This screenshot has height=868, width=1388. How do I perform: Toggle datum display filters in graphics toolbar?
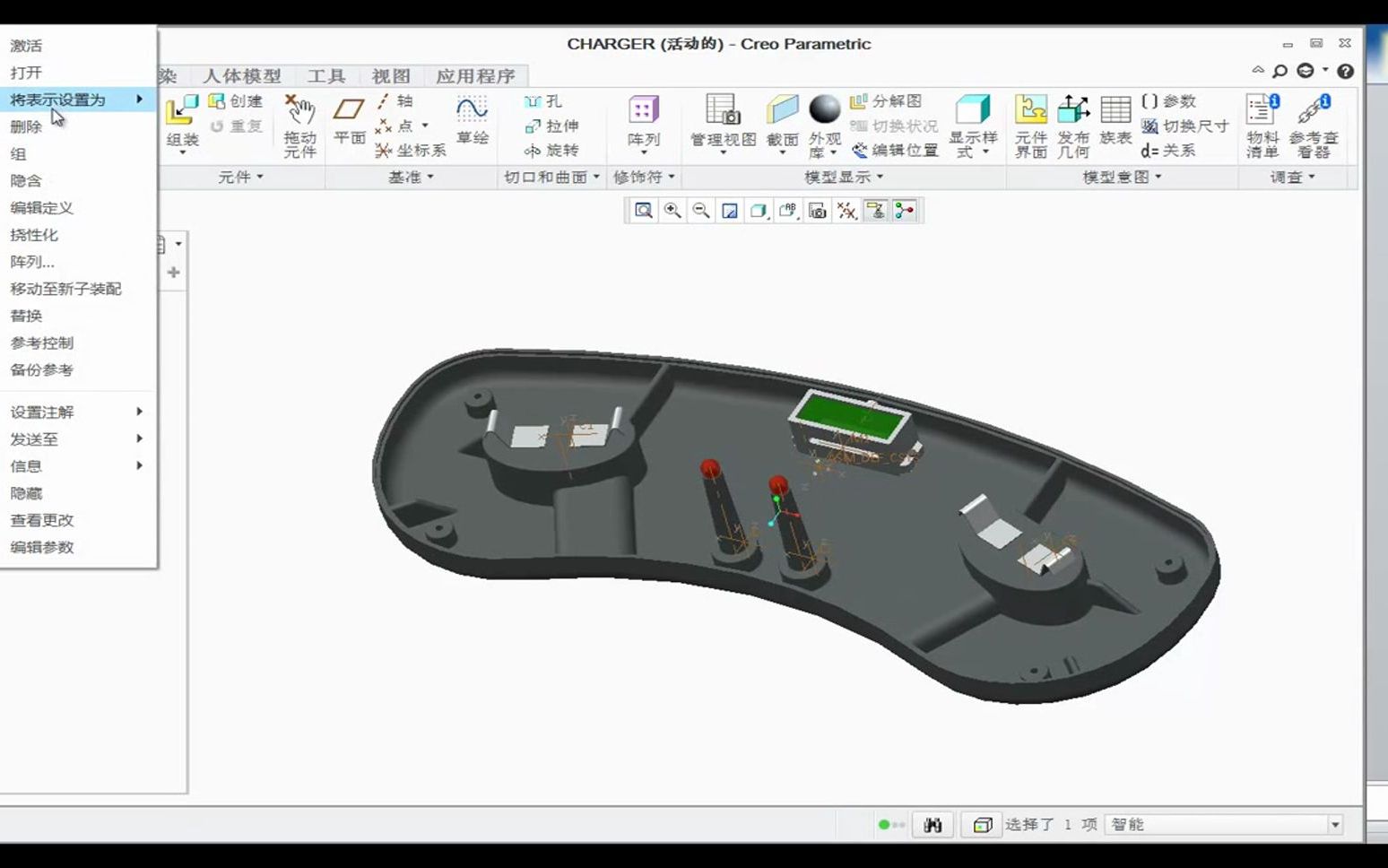[846, 210]
